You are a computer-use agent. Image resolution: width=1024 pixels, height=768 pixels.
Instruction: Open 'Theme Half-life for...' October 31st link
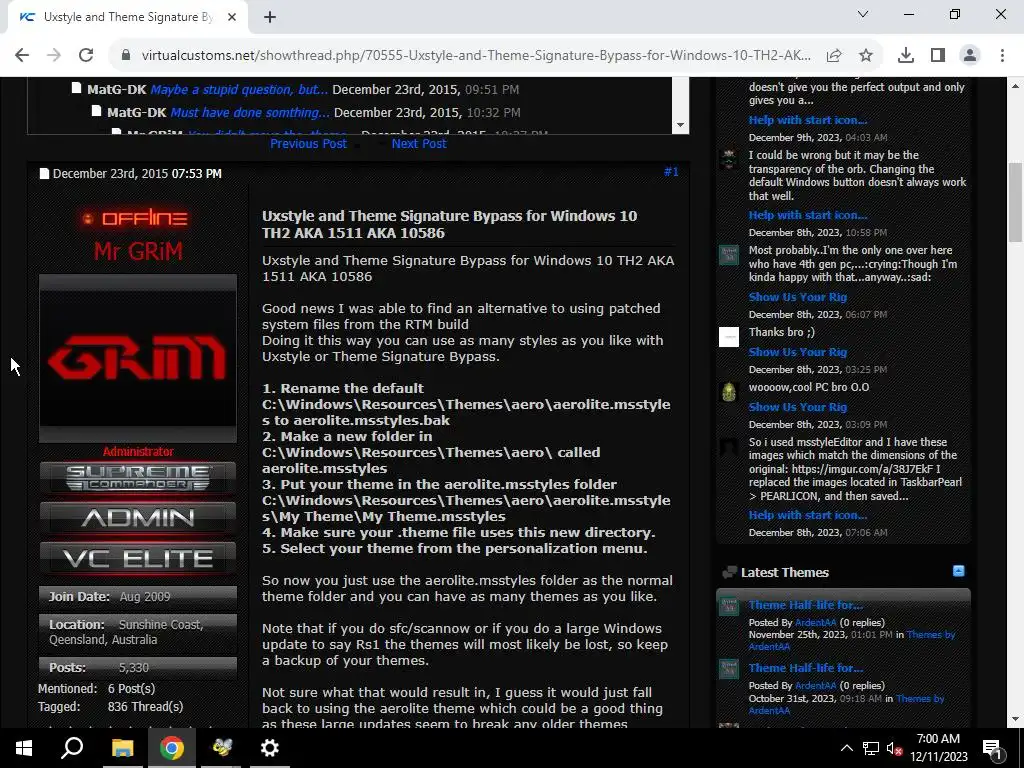(x=805, y=668)
